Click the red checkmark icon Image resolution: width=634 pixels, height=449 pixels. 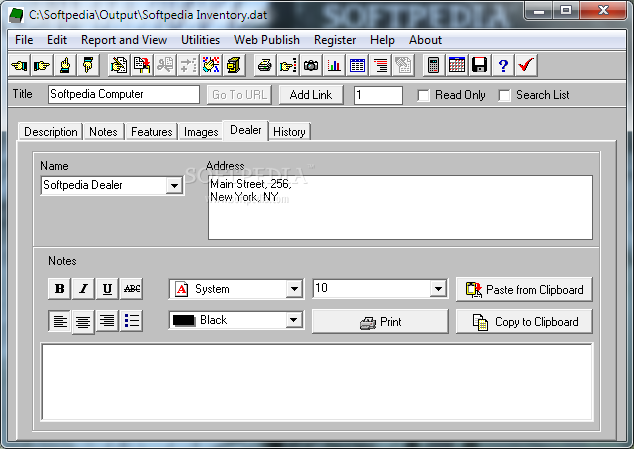(526, 65)
